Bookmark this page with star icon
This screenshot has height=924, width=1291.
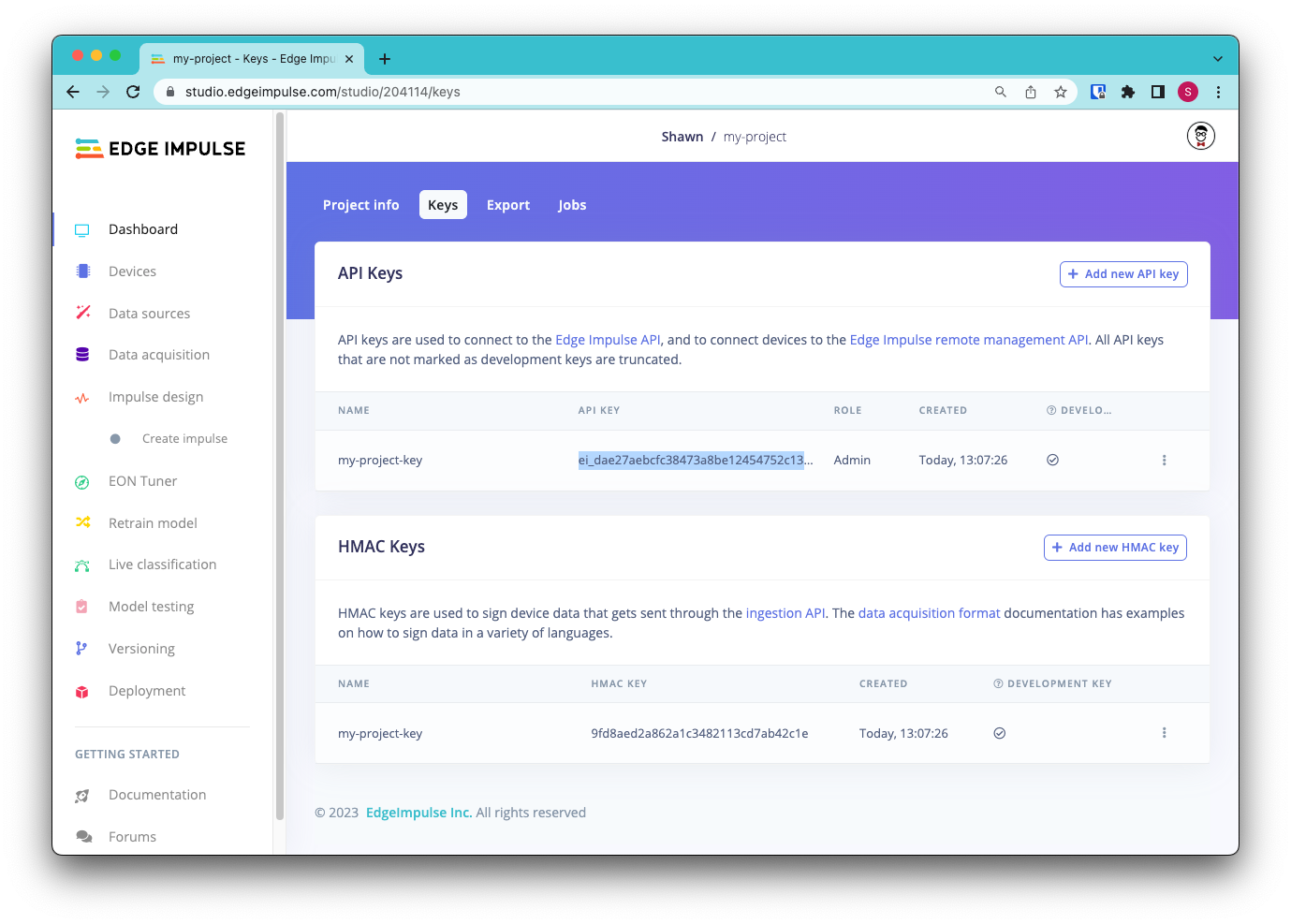(x=1061, y=92)
